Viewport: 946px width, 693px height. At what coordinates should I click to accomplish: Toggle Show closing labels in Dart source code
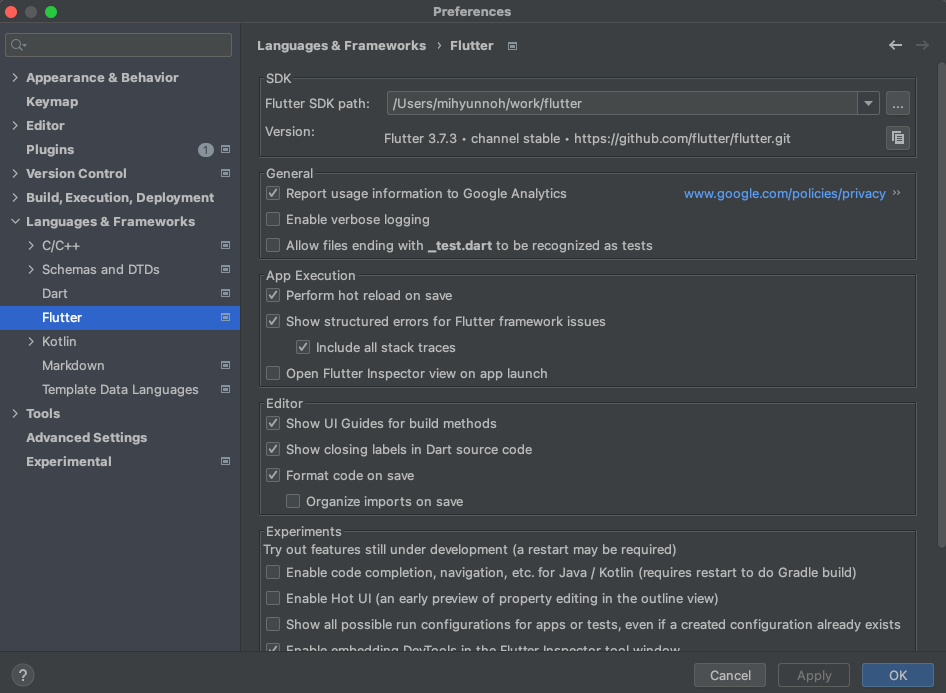pos(273,449)
